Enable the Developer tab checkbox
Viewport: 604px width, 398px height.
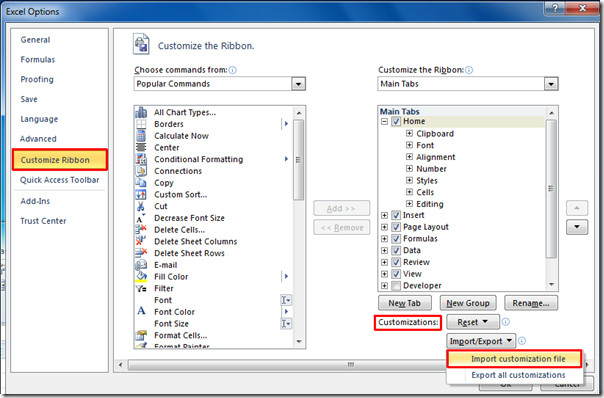(x=396, y=285)
